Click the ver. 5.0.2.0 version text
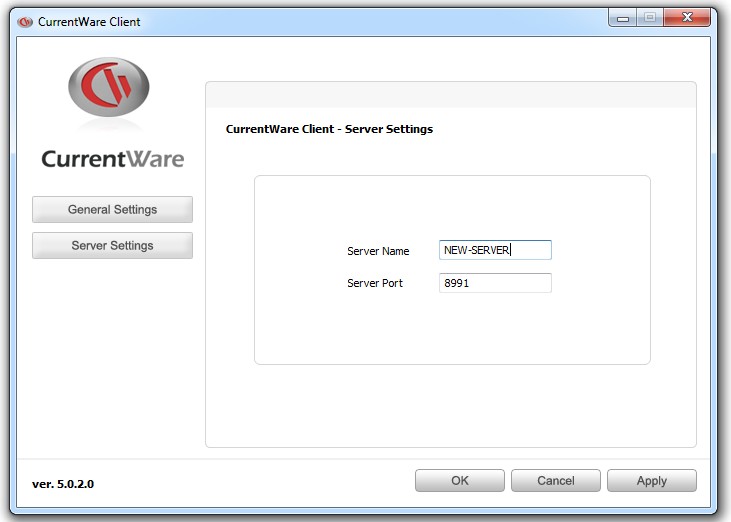The image size is (731, 522). tap(63, 484)
